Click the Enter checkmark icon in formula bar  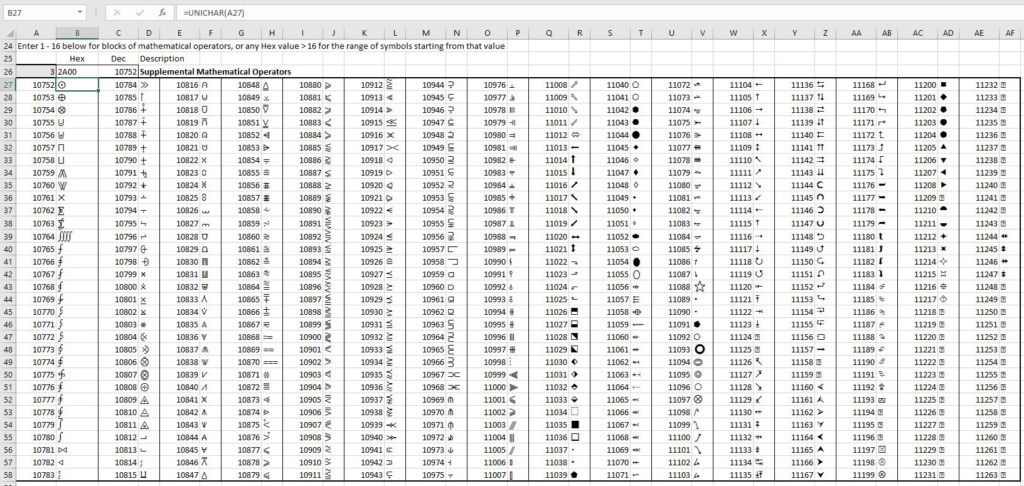click(x=139, y=12)
